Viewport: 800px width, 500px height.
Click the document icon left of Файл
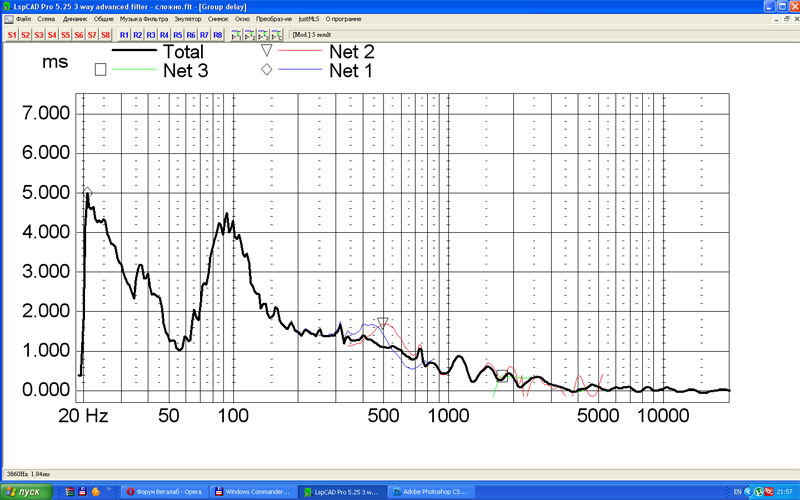[9, 19]
